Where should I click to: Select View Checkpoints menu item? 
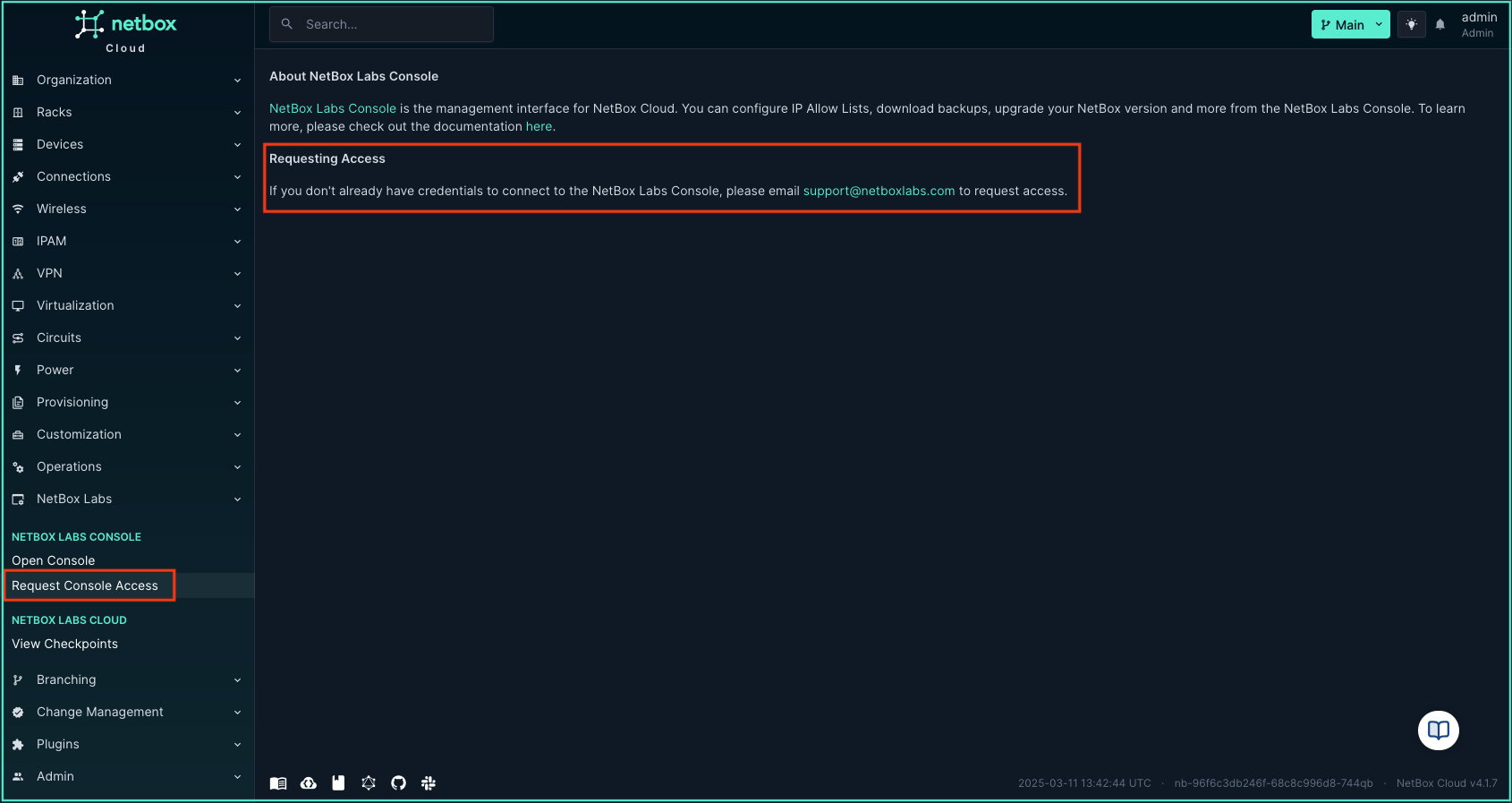tap(65, 644)
